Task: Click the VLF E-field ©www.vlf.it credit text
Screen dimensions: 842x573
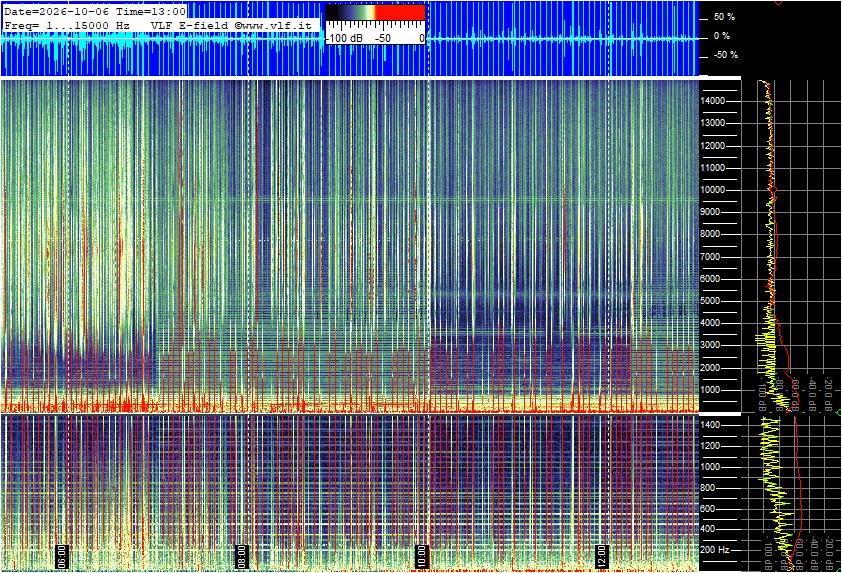Action: [231, 25]
